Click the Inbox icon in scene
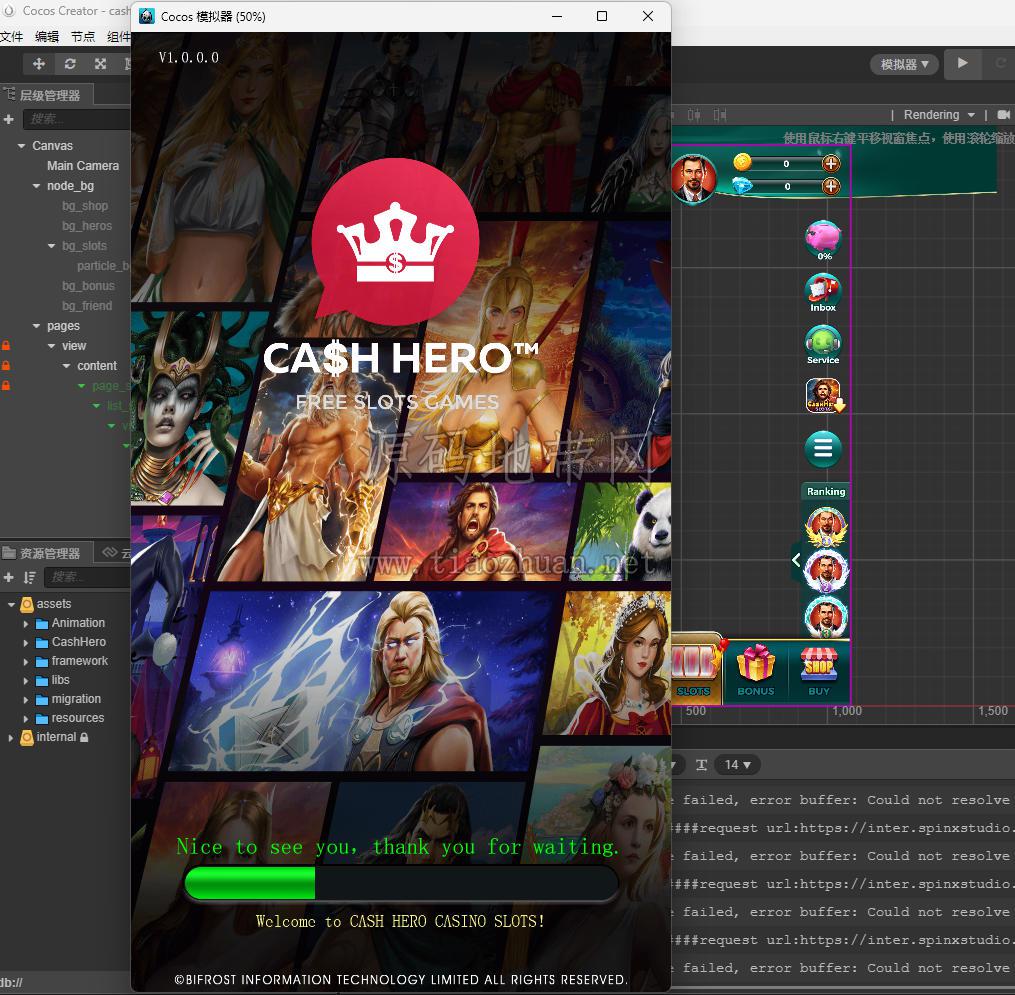The image size is (1015, 995). 823,293
